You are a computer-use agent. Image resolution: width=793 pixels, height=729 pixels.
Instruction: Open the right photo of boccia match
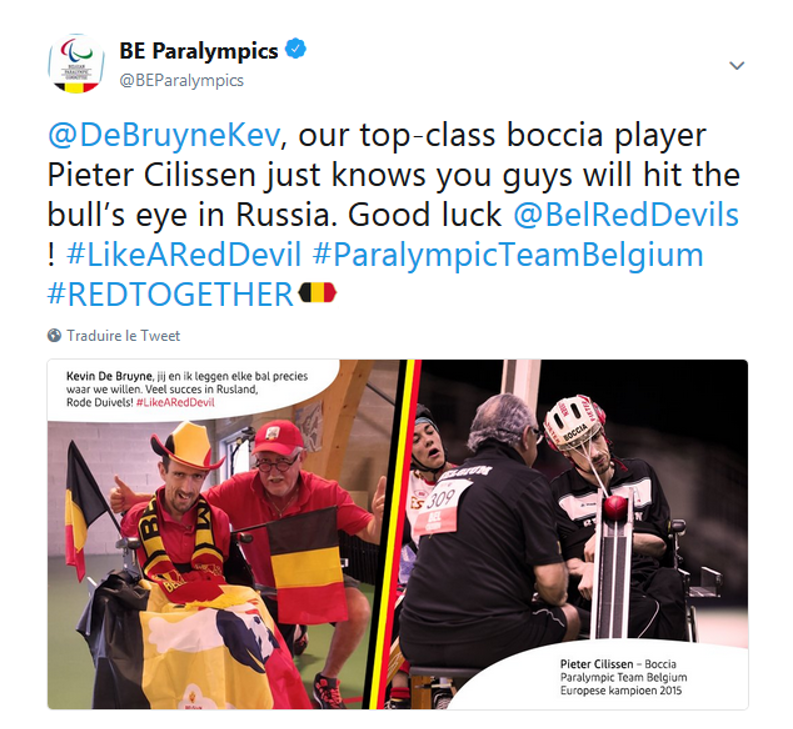click(571, 534)
